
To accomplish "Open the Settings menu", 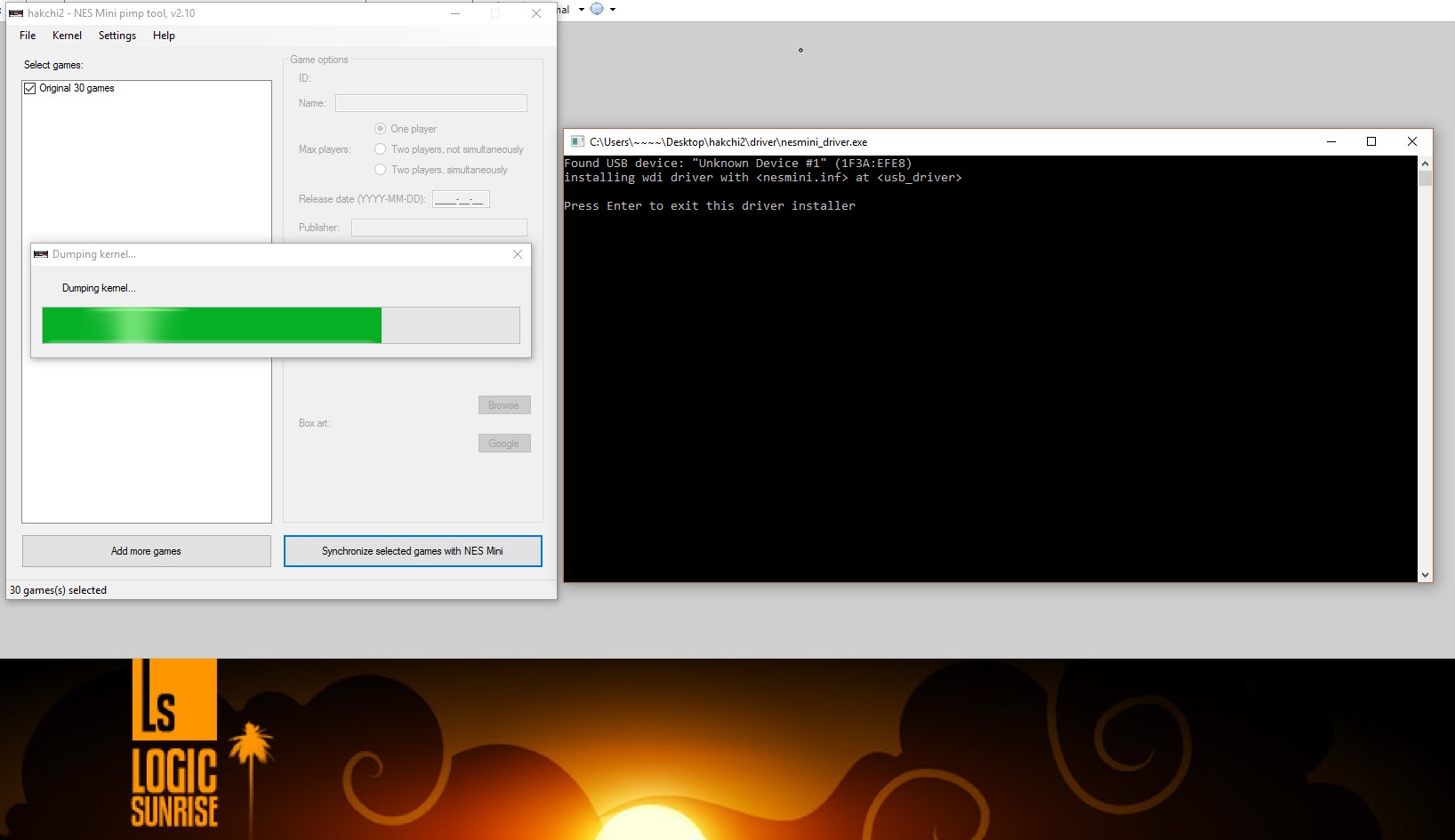I will click(117, 36).
